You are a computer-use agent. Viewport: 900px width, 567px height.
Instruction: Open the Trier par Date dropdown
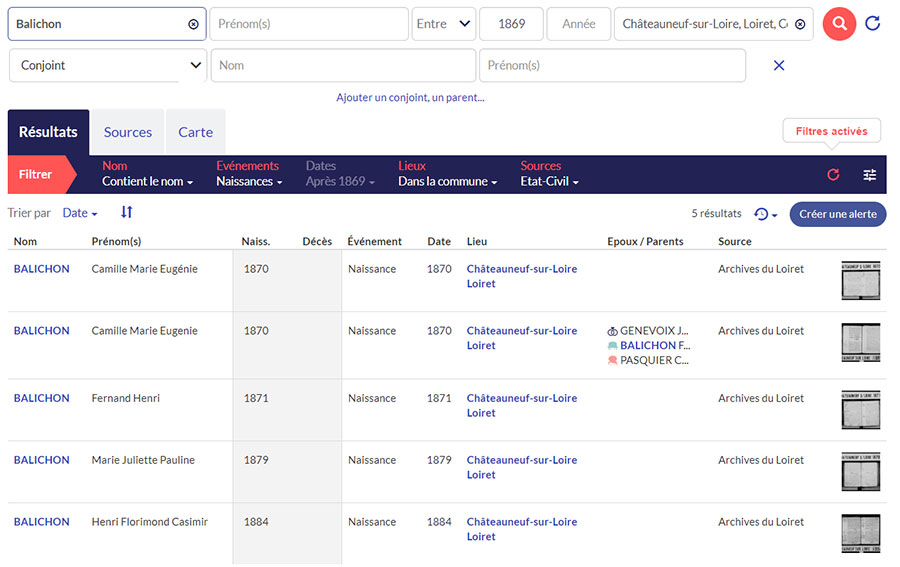(80, 213)
